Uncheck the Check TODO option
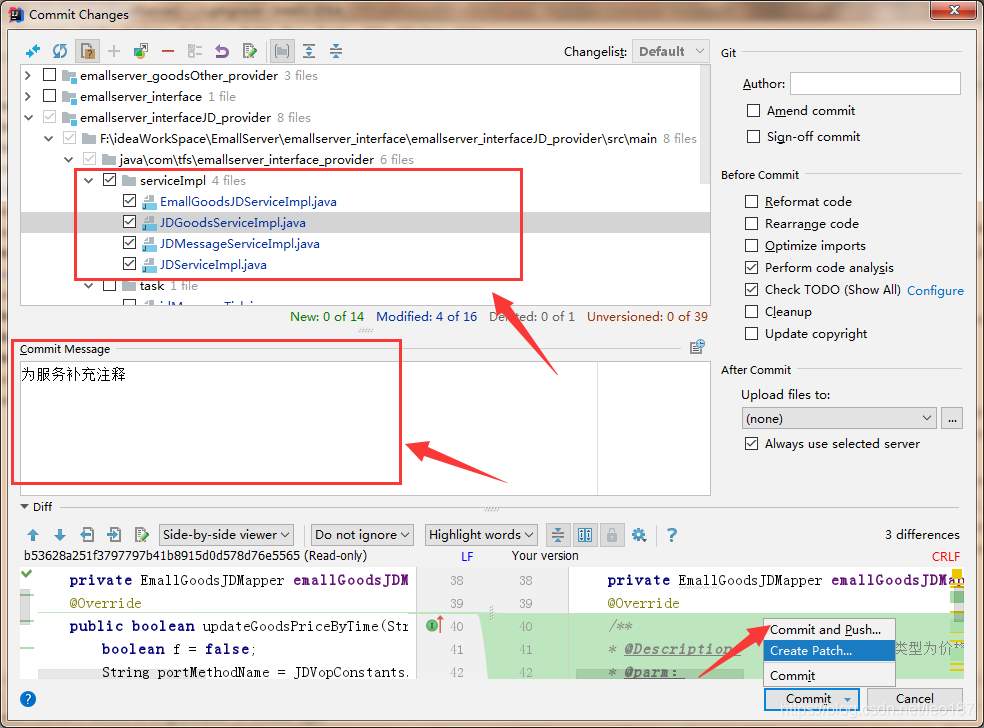Image resolution: width=984 pixels, height=728 pixels. point(751,289)
